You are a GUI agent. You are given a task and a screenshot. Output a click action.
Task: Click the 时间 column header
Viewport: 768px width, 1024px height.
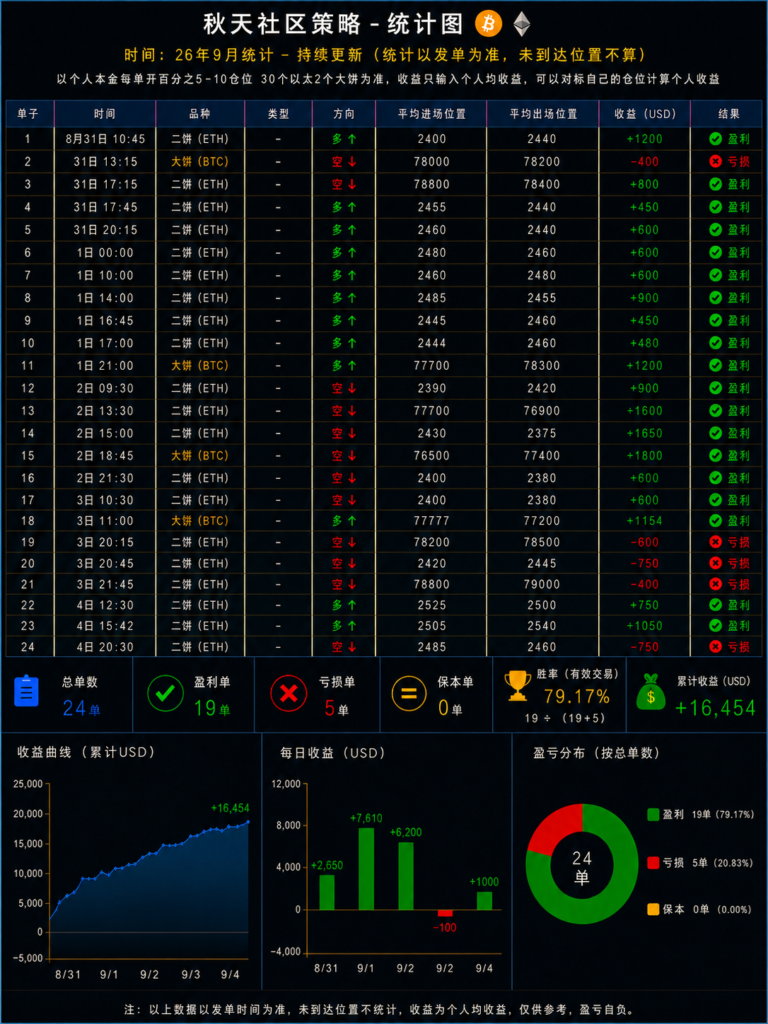tap(104, 114)
